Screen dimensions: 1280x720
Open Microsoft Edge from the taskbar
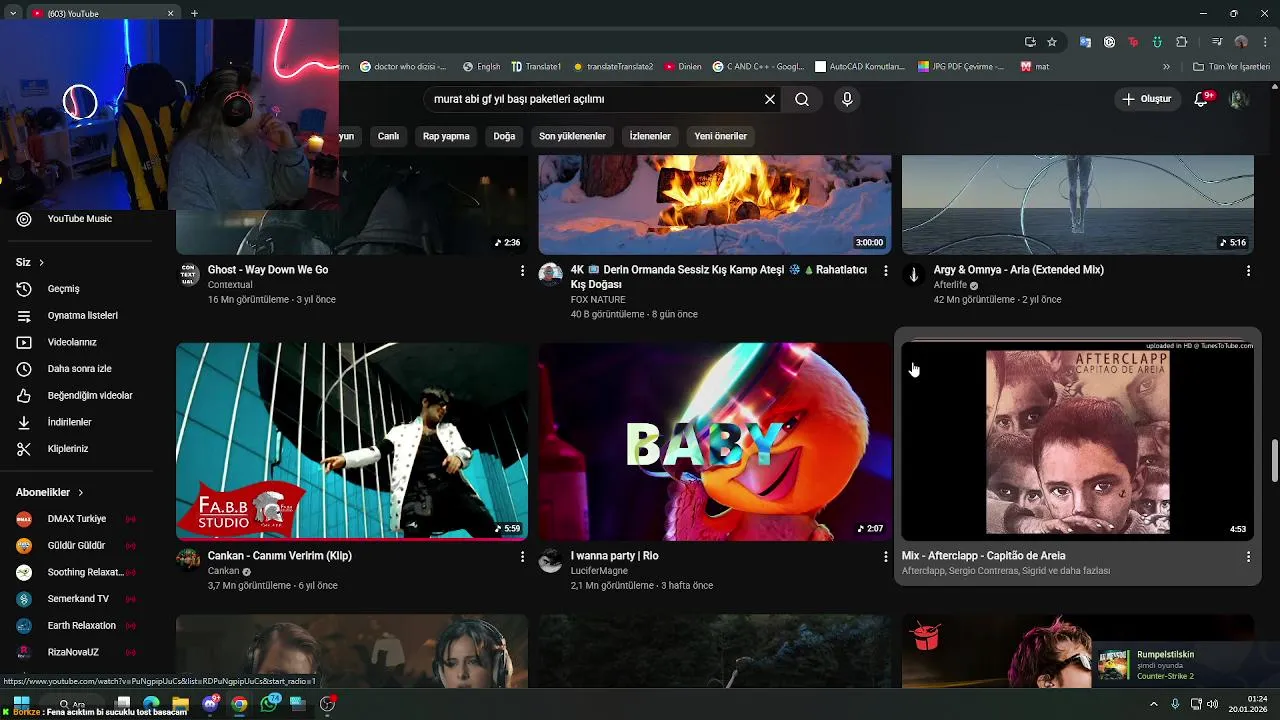coord(152,704)
